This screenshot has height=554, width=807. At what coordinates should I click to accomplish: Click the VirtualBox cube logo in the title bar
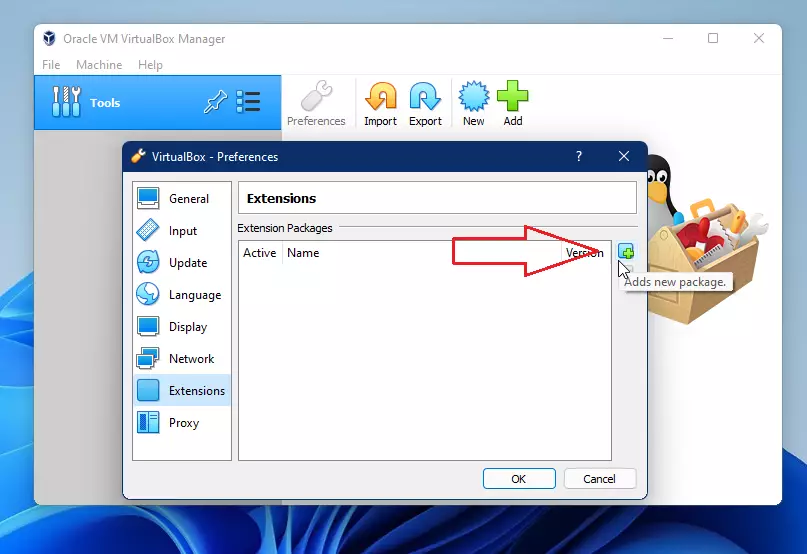click(49, 38)
